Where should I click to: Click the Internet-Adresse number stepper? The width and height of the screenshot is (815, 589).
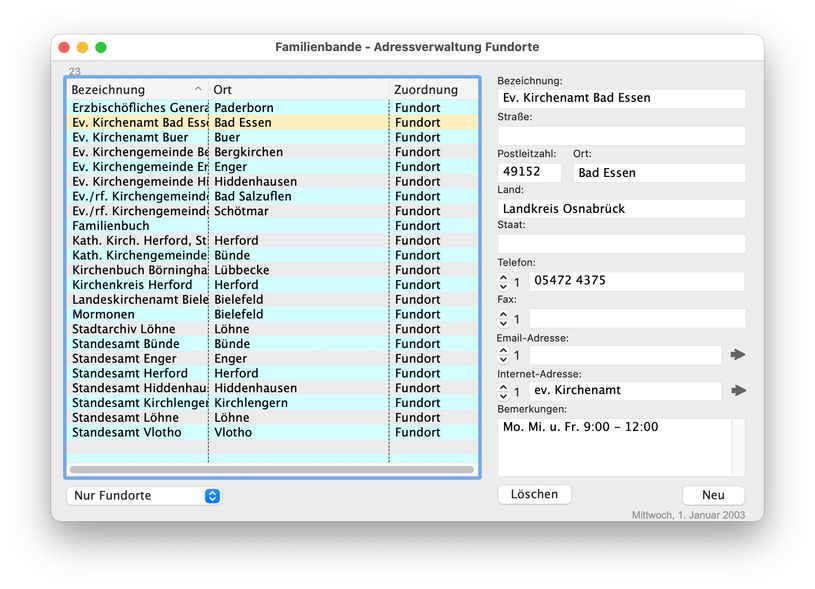504,391
